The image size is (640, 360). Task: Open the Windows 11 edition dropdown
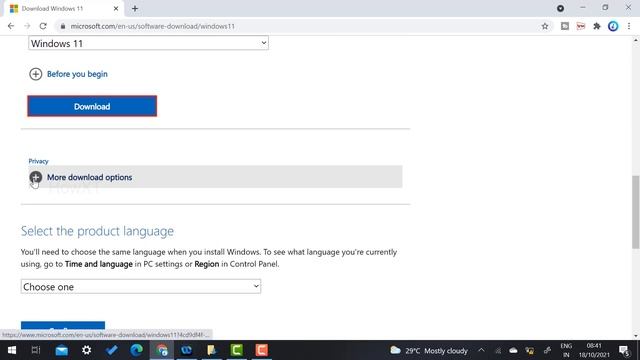[148, 43]
